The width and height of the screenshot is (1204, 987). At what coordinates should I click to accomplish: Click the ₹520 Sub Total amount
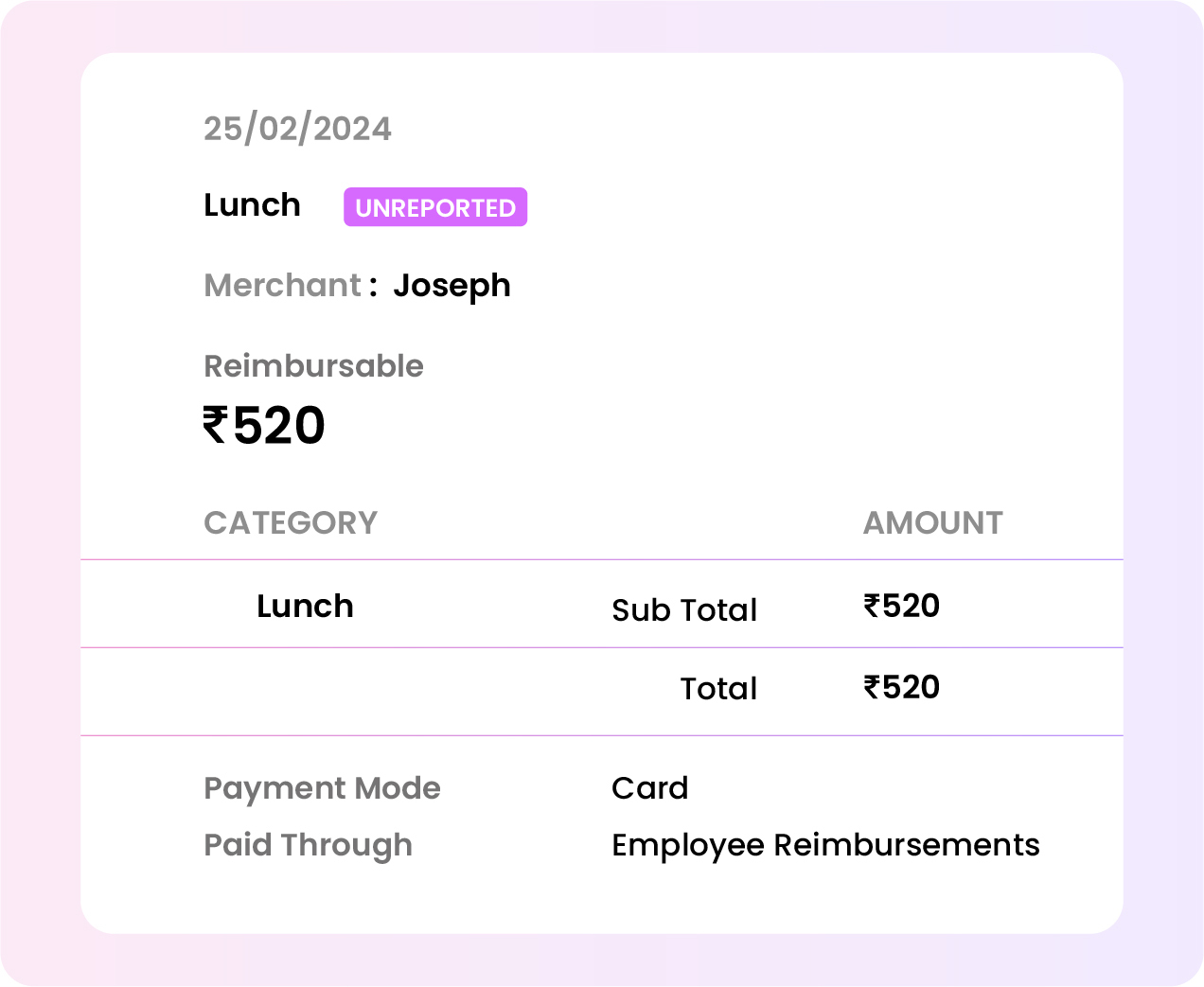pos(901,607)
